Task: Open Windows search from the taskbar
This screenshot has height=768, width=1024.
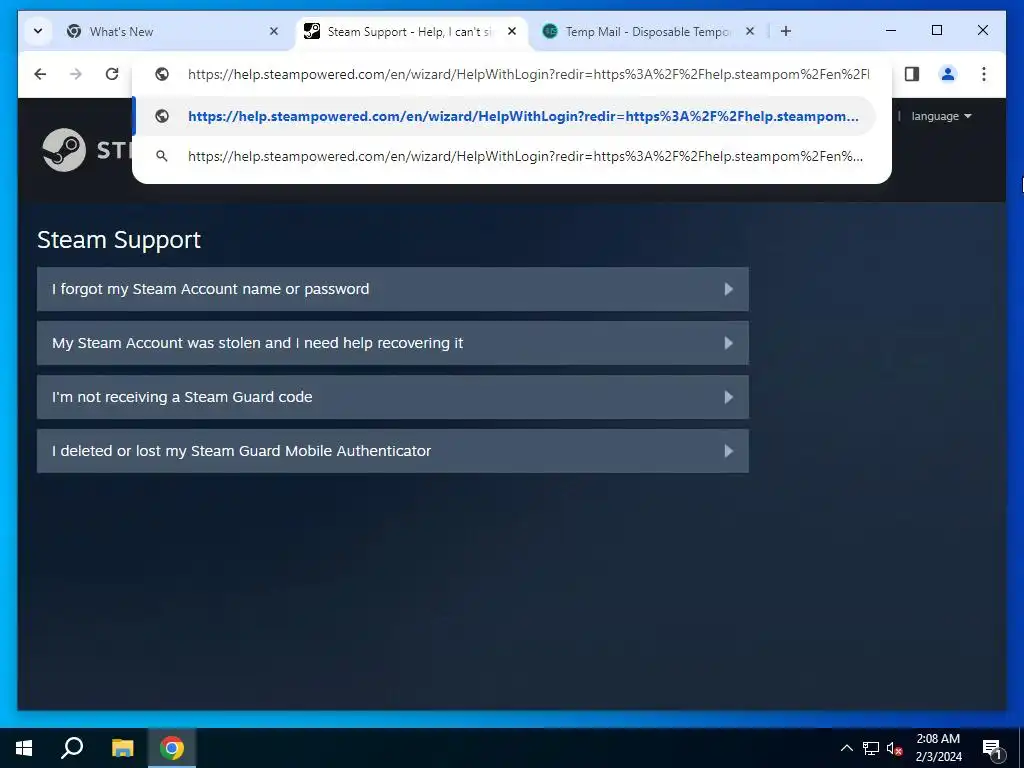Action: 72,748
